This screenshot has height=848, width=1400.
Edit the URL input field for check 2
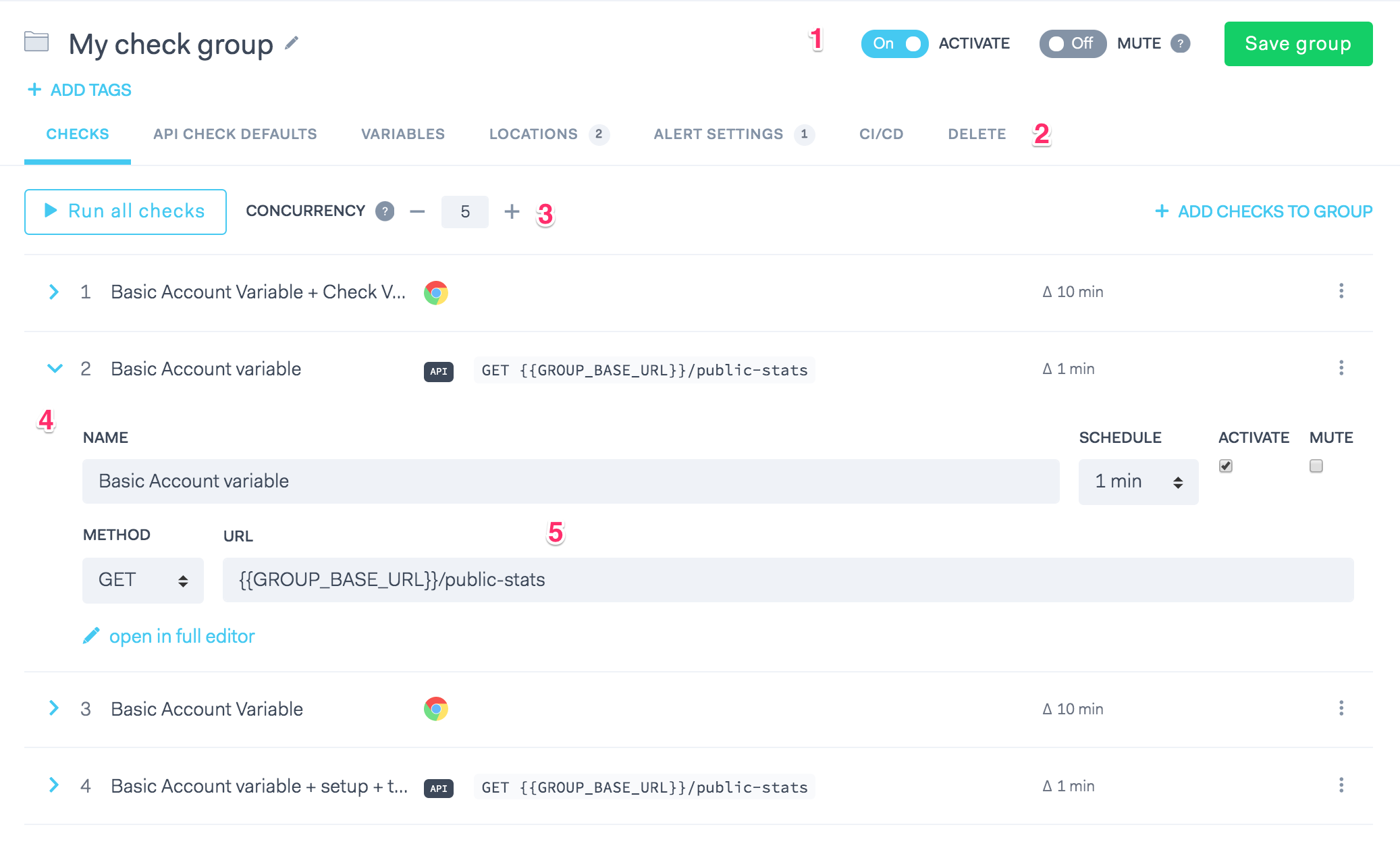(786, 579)
